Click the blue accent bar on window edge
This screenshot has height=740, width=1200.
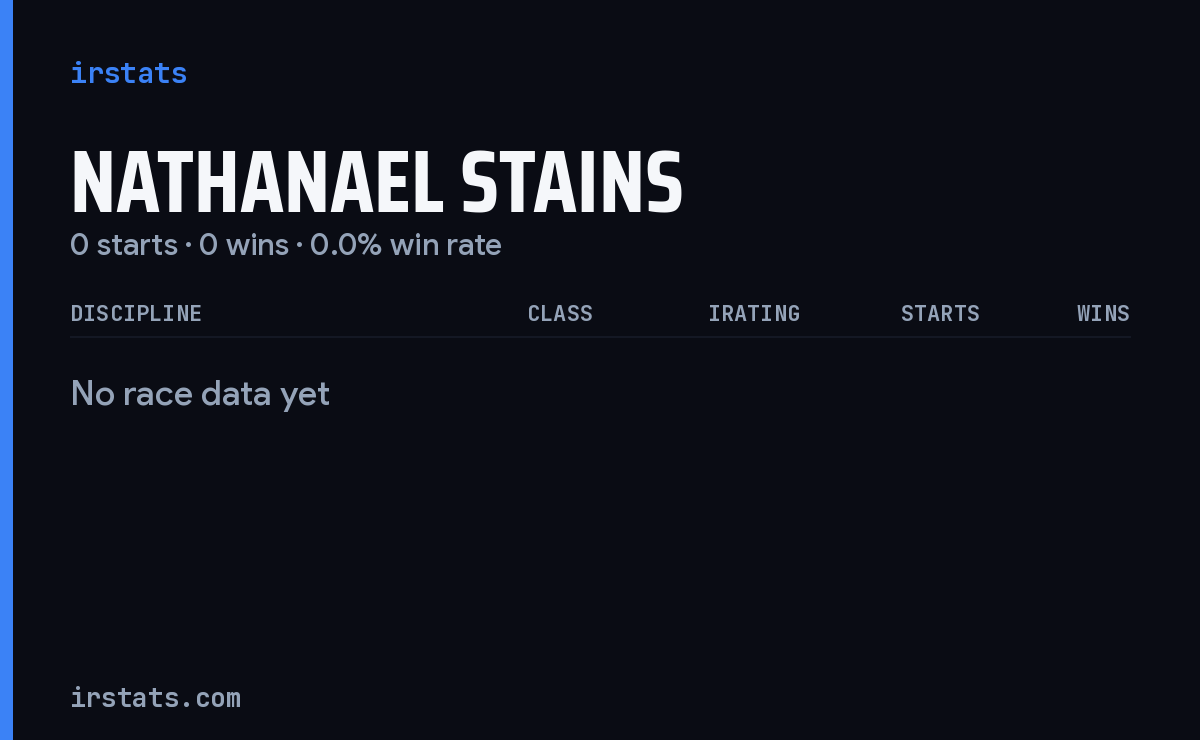(6, 370)
